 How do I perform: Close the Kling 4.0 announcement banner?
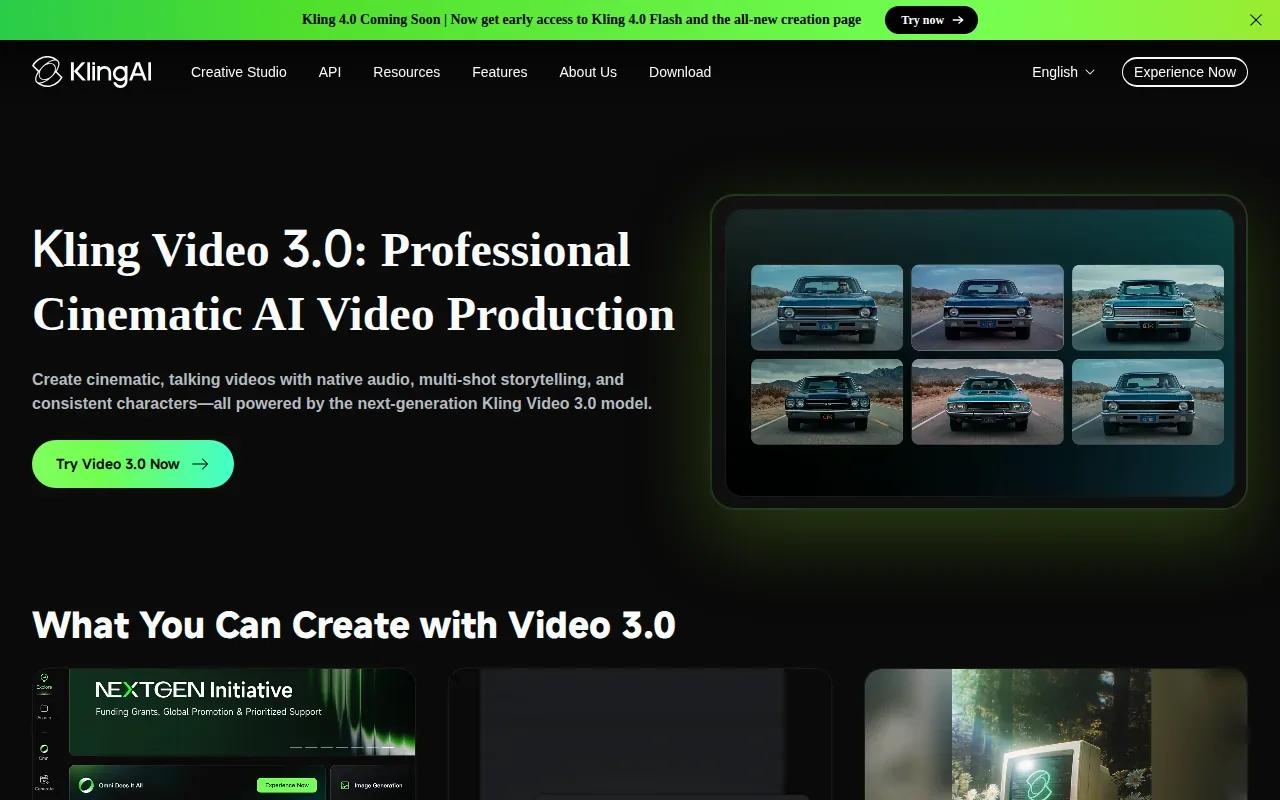tap(1256, 20)
